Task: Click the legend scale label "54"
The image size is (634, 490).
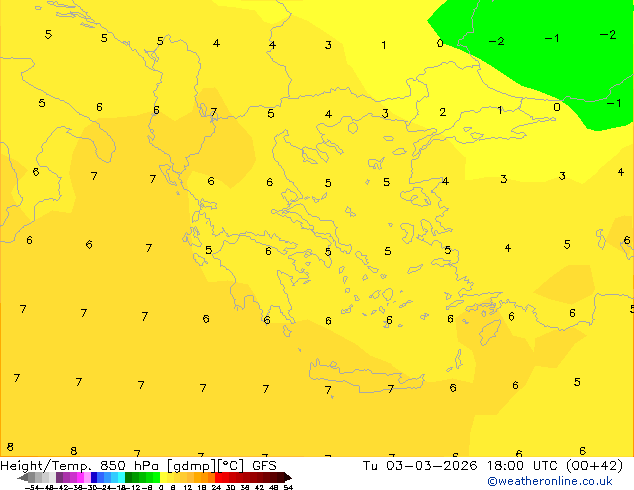Action: (x=288, y=487)
